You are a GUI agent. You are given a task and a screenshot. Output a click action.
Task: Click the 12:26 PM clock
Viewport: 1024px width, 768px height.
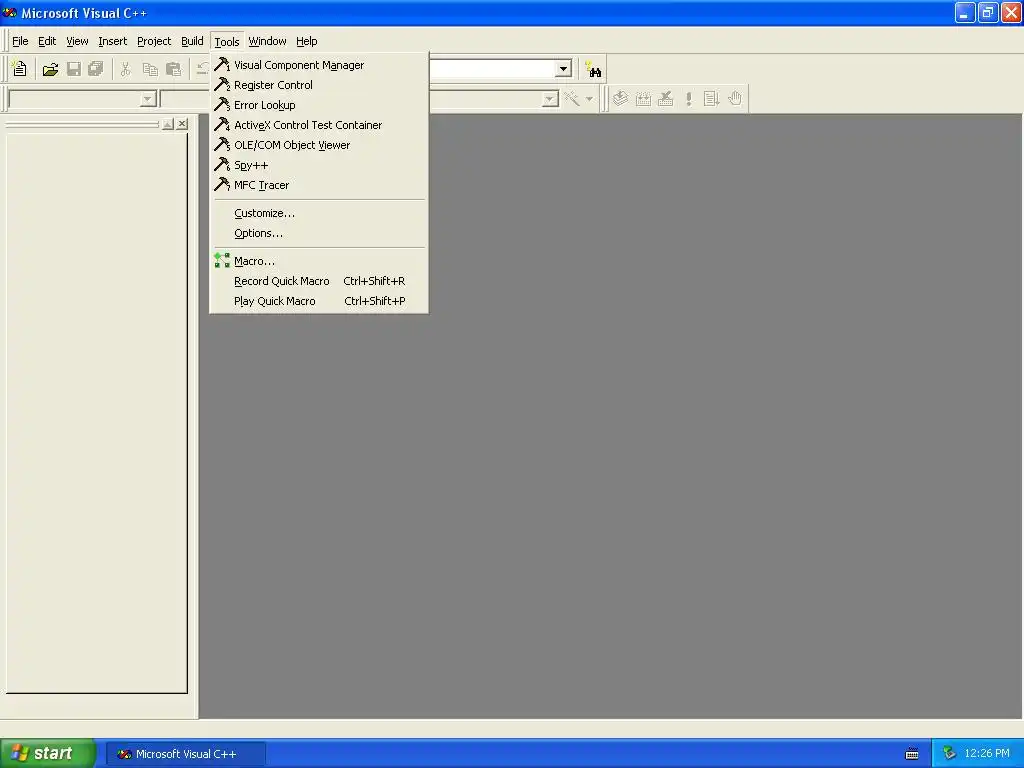click(x=987, y=754)
